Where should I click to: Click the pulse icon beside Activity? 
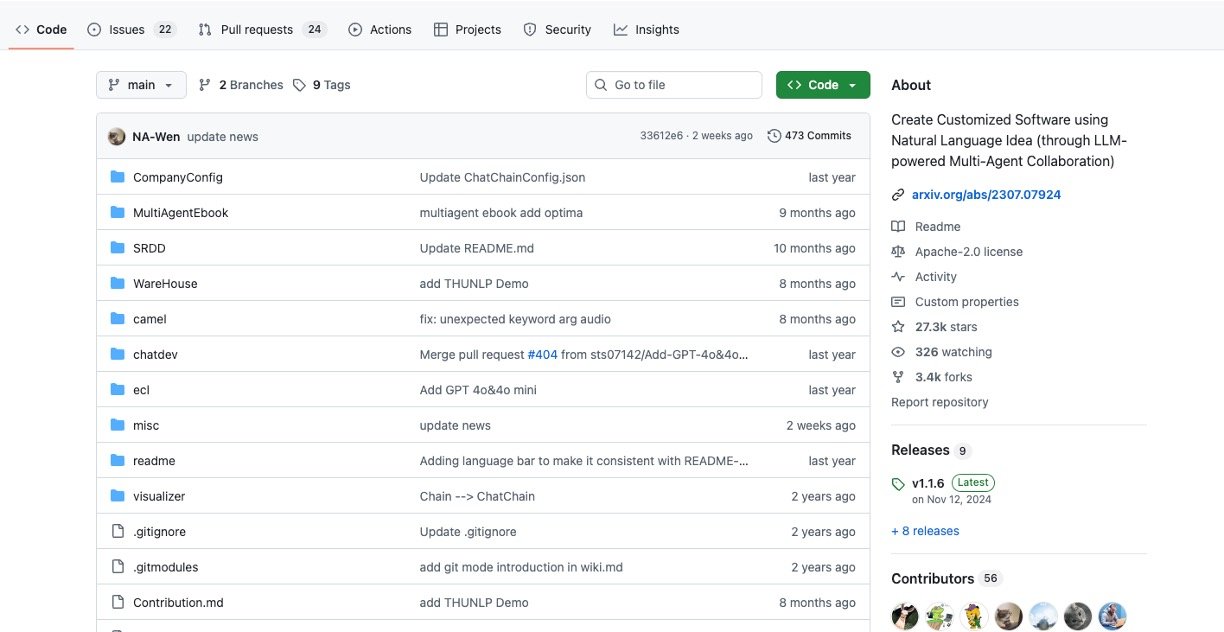898,277
